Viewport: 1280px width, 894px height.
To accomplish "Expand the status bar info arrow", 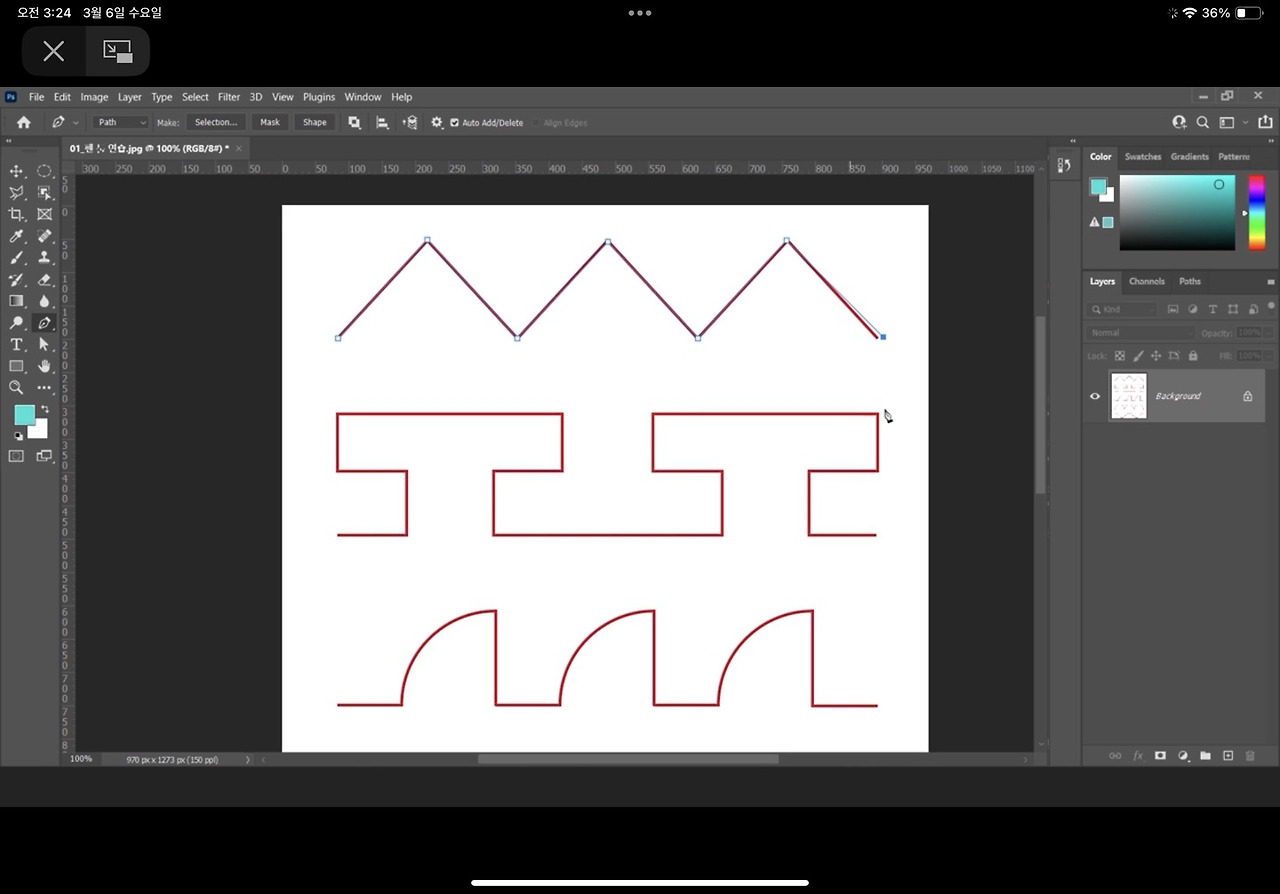I will point(248,760).
